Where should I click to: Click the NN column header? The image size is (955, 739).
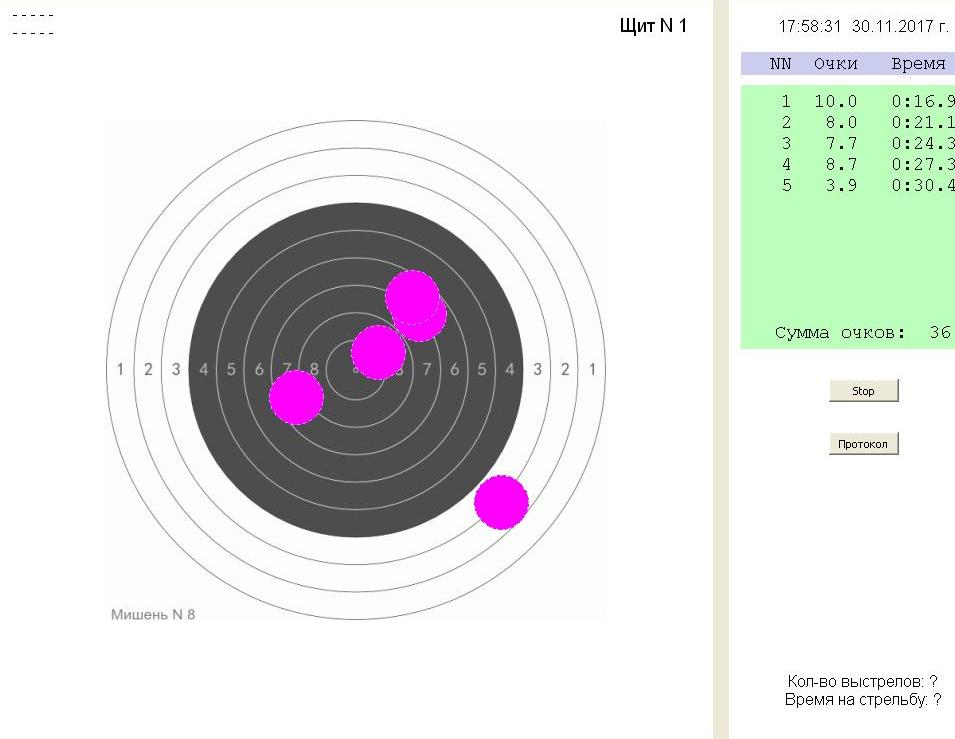point(780,64)
